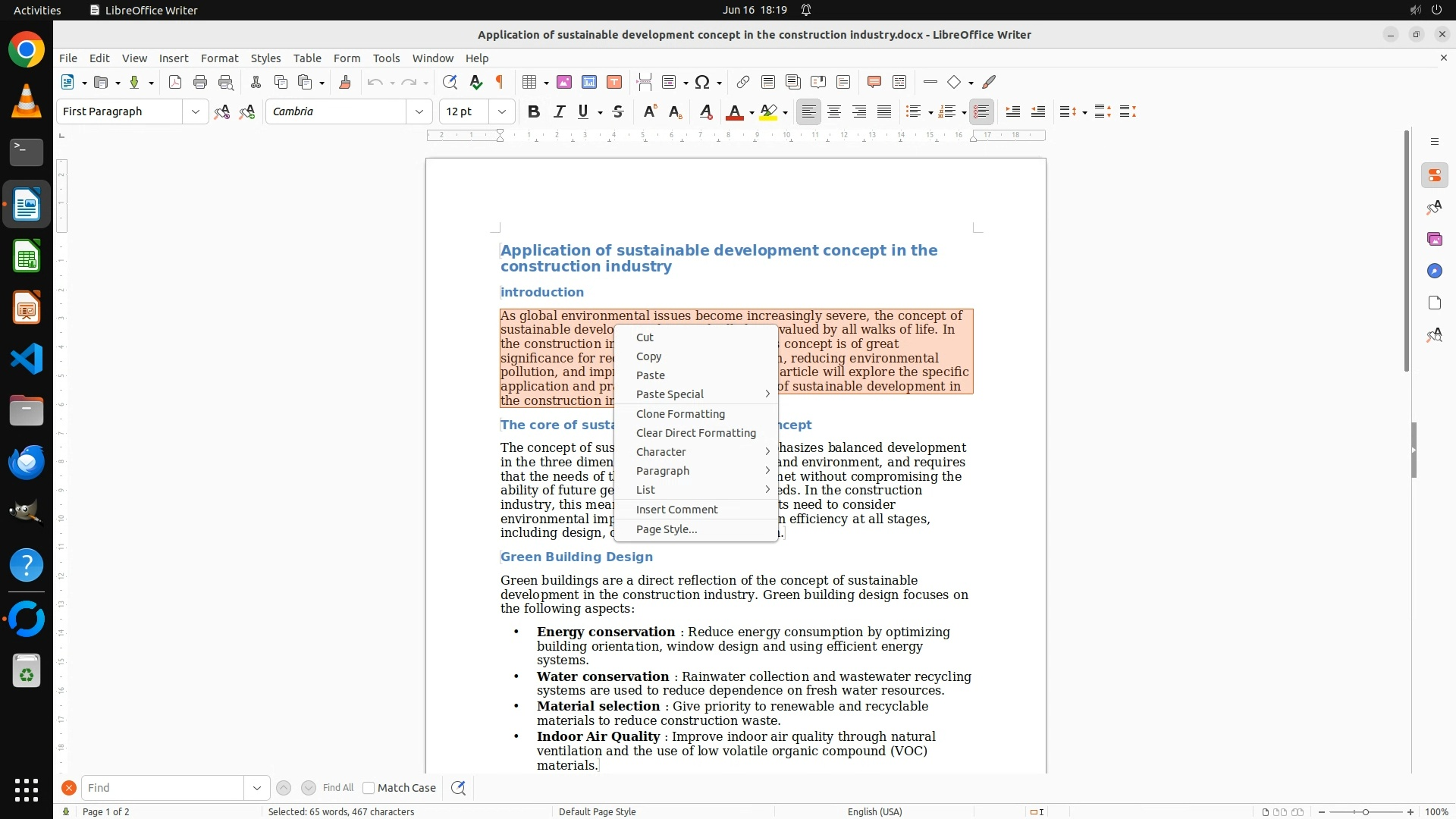The image size is (1456, 819).
Task: Apply Strikethrough formatting icon
Action: pos(618,111)
